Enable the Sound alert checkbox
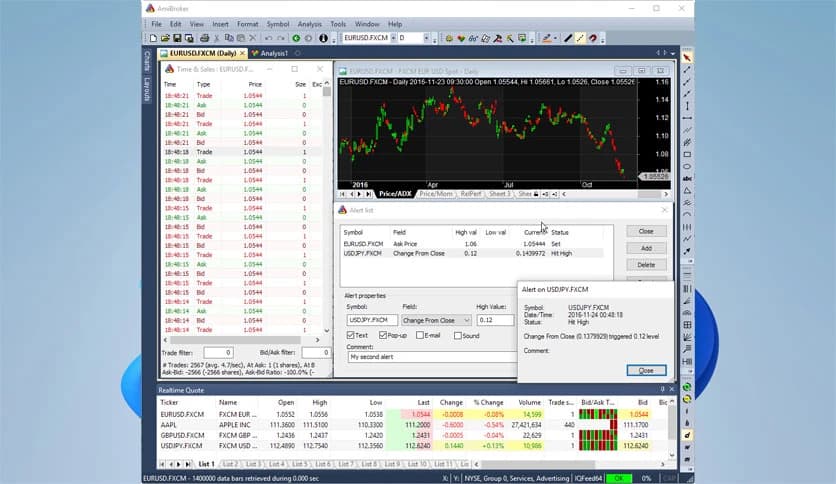The height and width of the screenshot is (484, 836). coord(457,336)
